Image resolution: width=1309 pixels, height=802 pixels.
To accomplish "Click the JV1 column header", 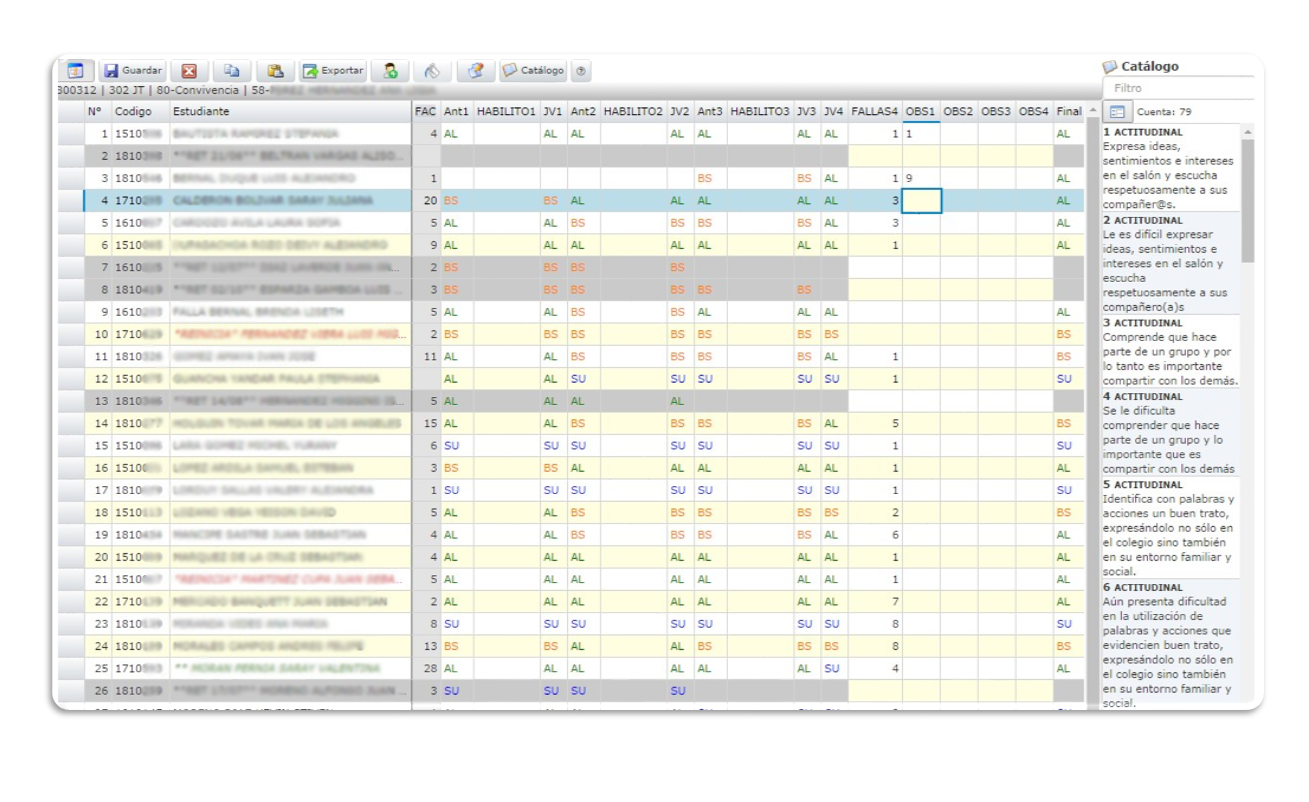I will coord(553,111).
